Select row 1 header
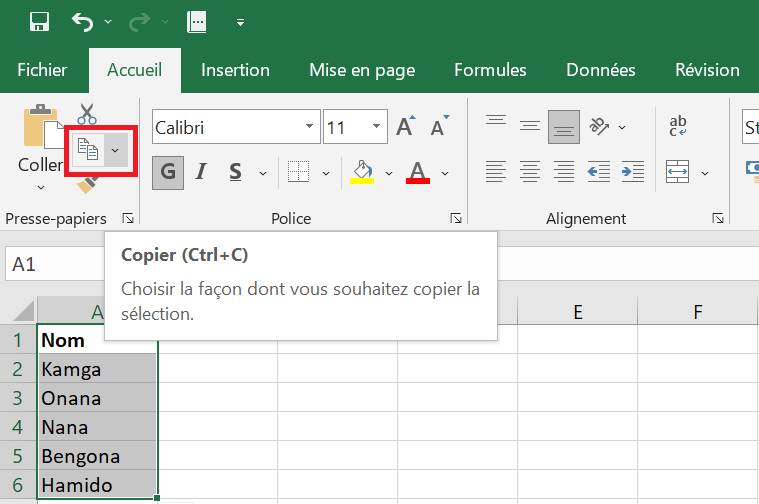The image size is (759, 504). pos(18,340)
